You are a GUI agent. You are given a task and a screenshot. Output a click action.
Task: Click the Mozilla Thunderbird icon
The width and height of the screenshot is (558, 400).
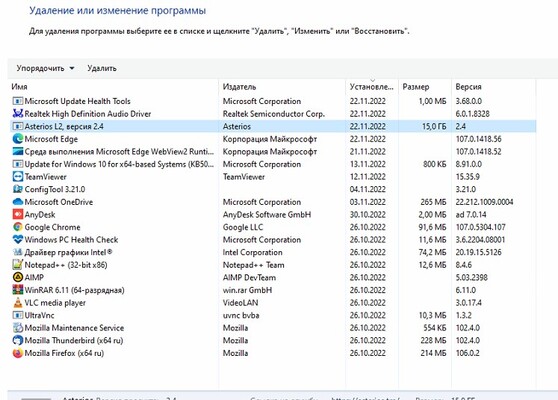coord(17,341)
